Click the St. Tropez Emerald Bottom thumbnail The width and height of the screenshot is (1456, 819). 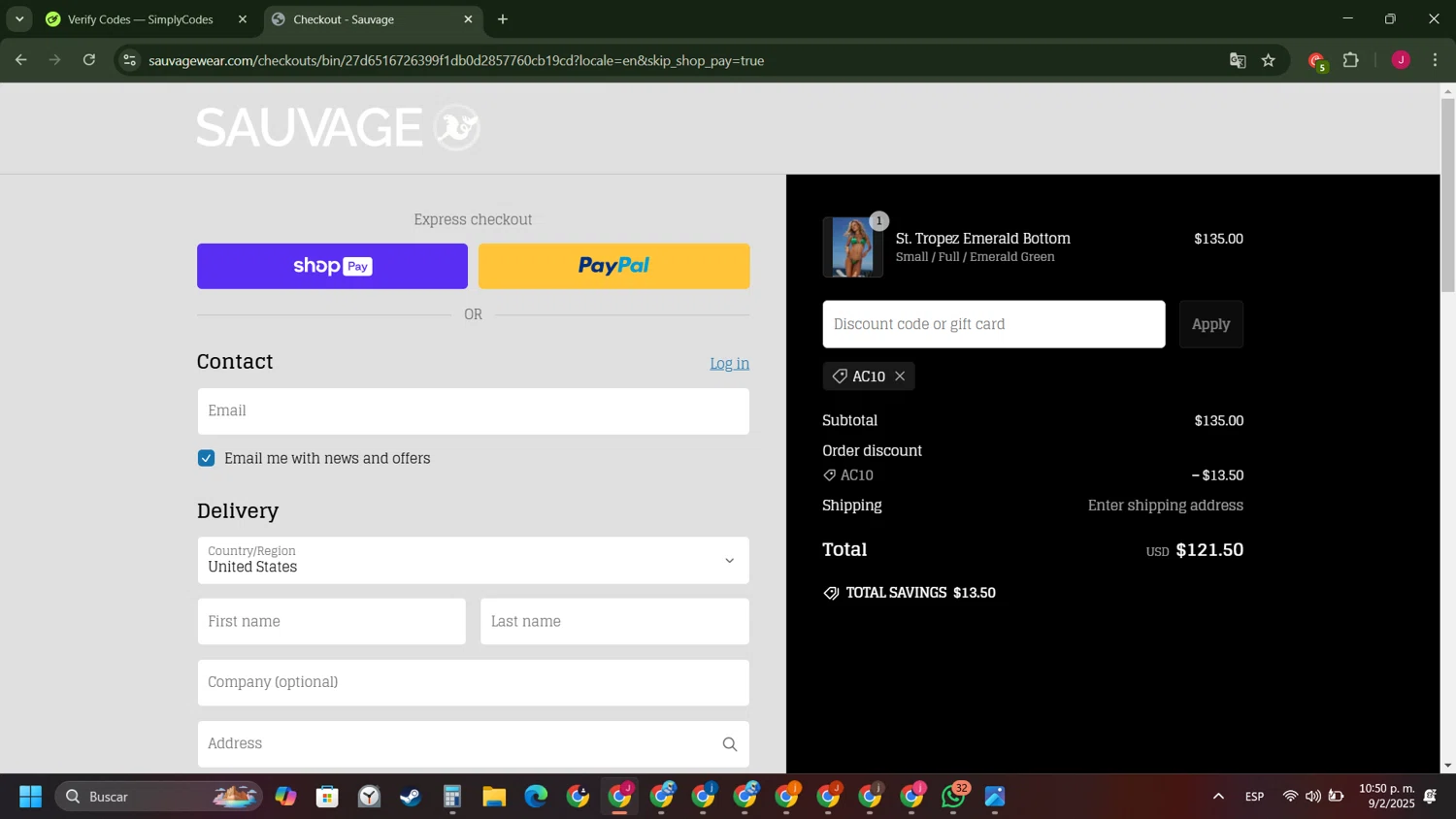tap(852, 246)
